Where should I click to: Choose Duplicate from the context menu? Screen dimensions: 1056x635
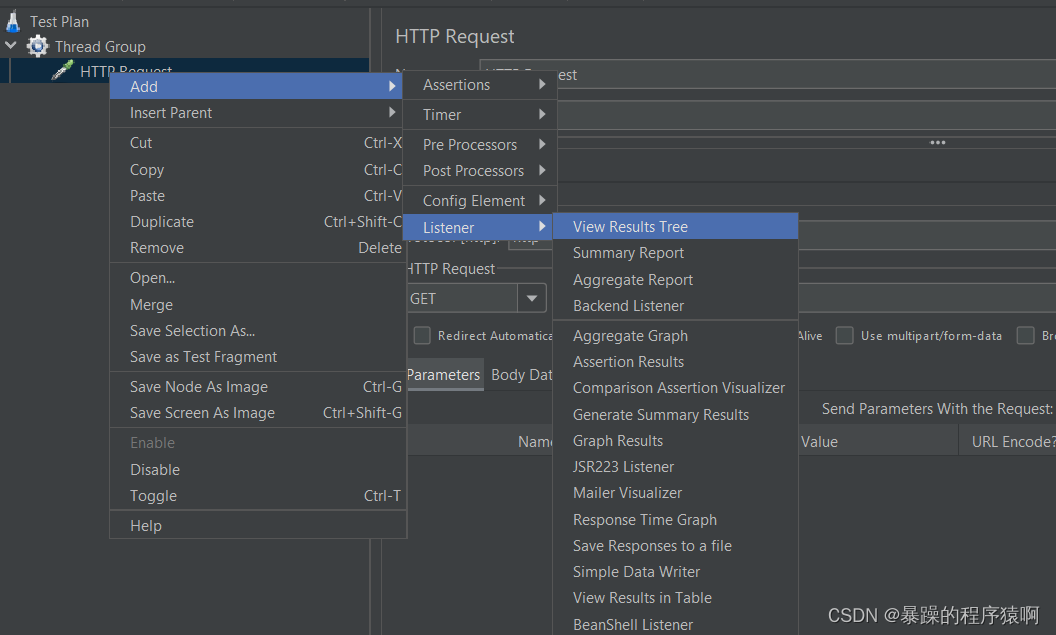(x=256, y=222)
